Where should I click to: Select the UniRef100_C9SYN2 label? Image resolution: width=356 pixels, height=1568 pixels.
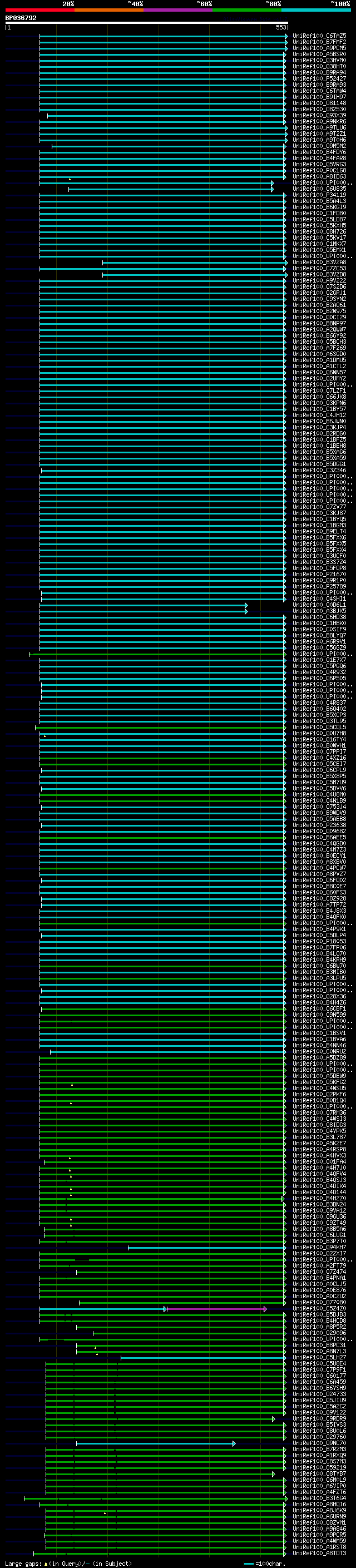click(319, 299)
